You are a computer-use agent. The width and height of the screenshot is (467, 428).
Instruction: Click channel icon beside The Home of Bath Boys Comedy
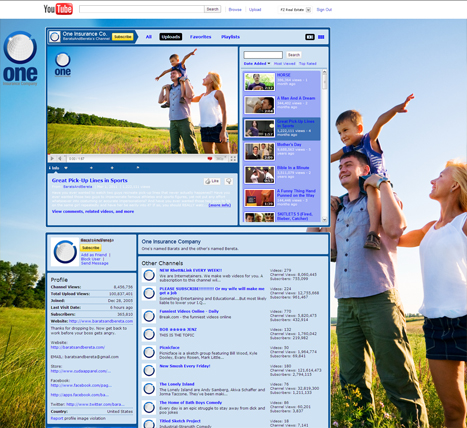[x=149, y=407]
